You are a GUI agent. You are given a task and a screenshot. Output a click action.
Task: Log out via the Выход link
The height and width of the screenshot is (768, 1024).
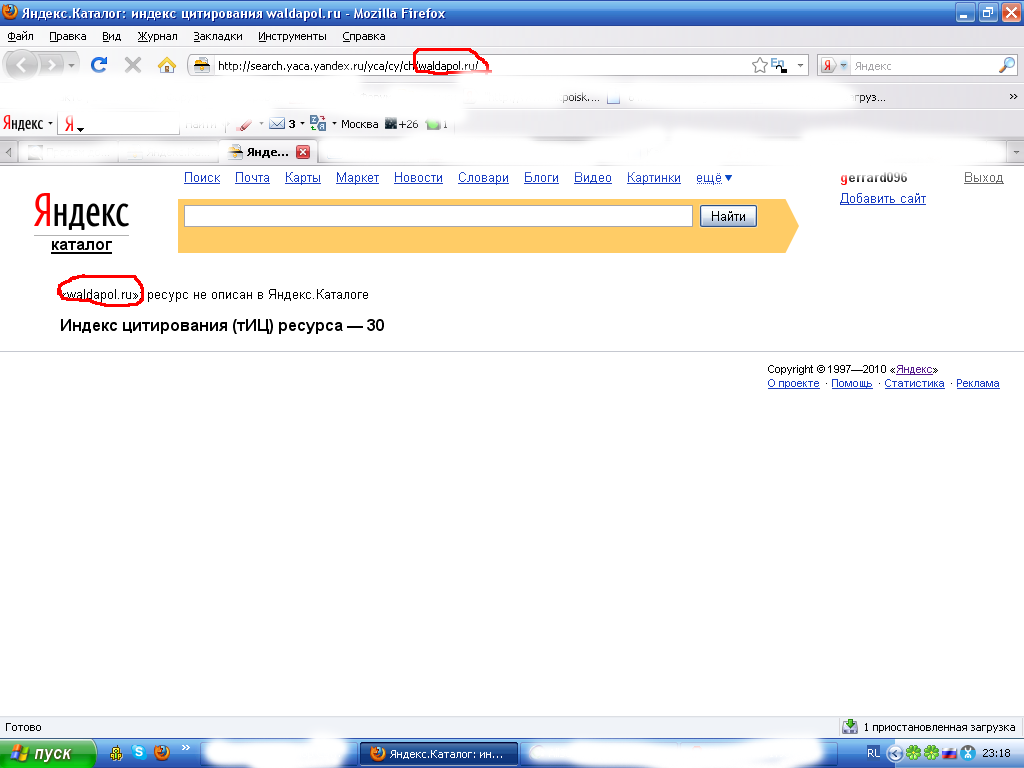984,178
